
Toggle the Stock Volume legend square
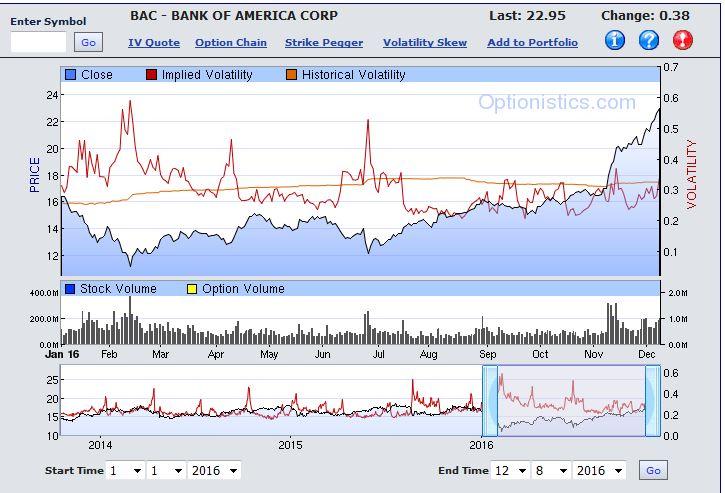(x=71, y=289)
